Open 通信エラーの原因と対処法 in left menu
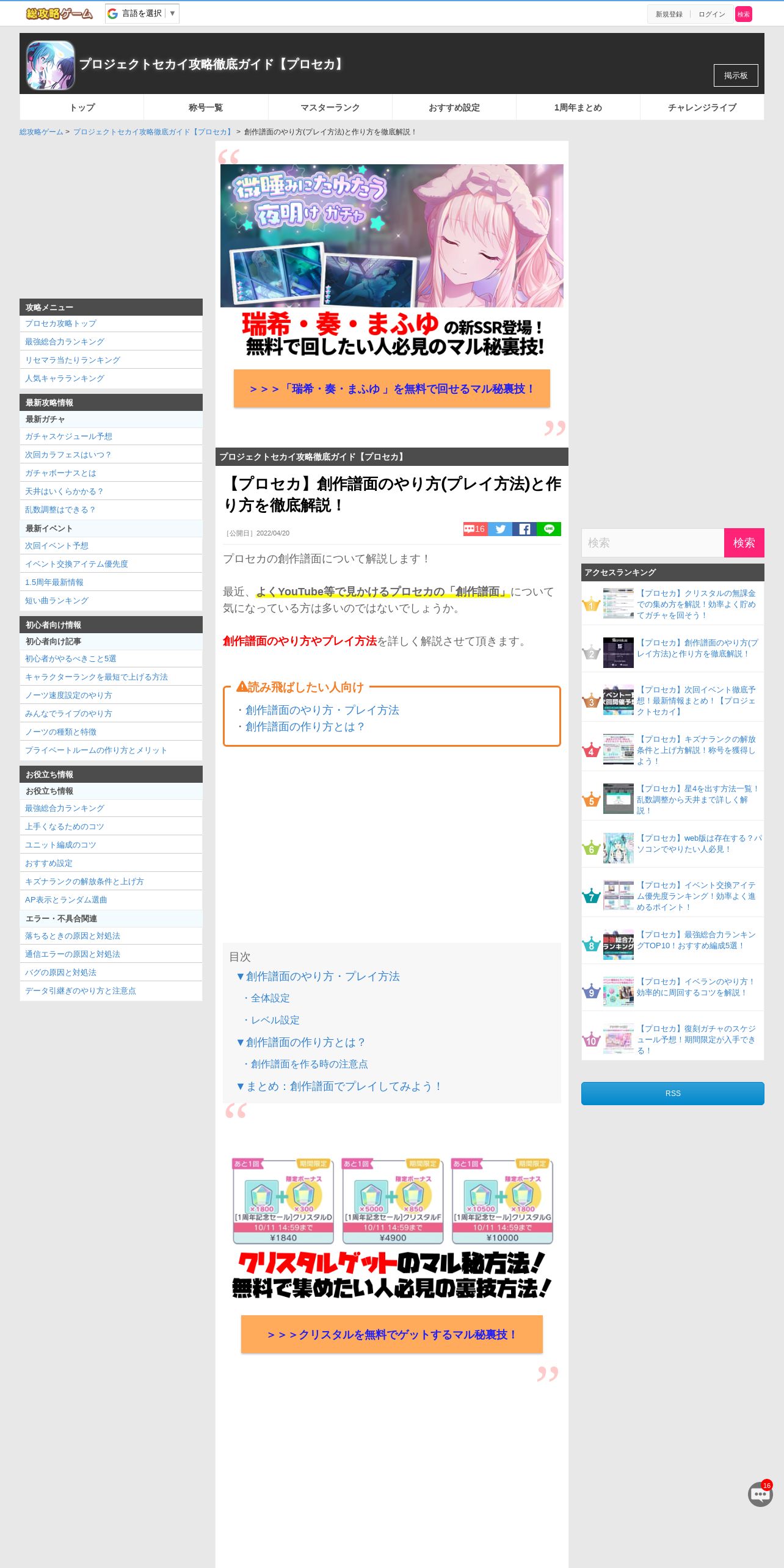Viewport: 784px width, 1568px height. click(111, 954)
